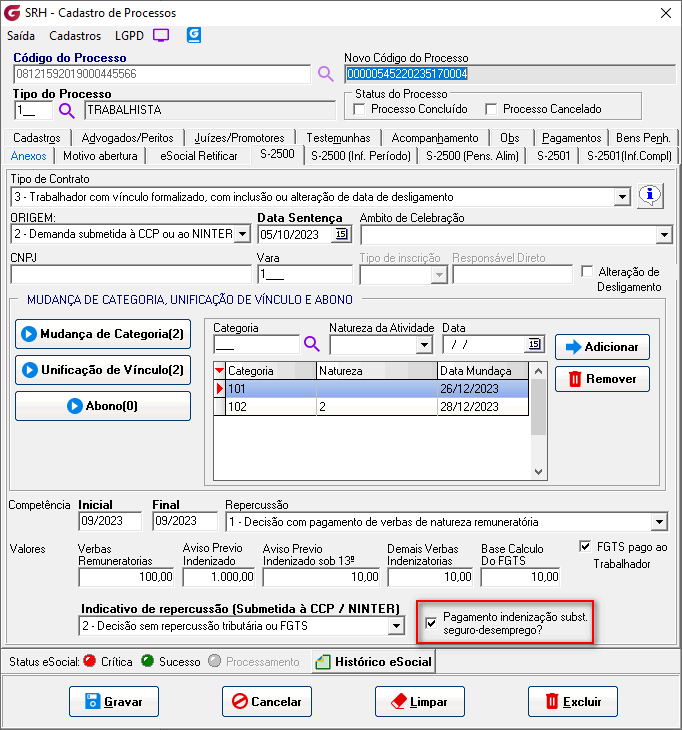
Task: Open the Repercussão dropdown list
Action: 658,522
